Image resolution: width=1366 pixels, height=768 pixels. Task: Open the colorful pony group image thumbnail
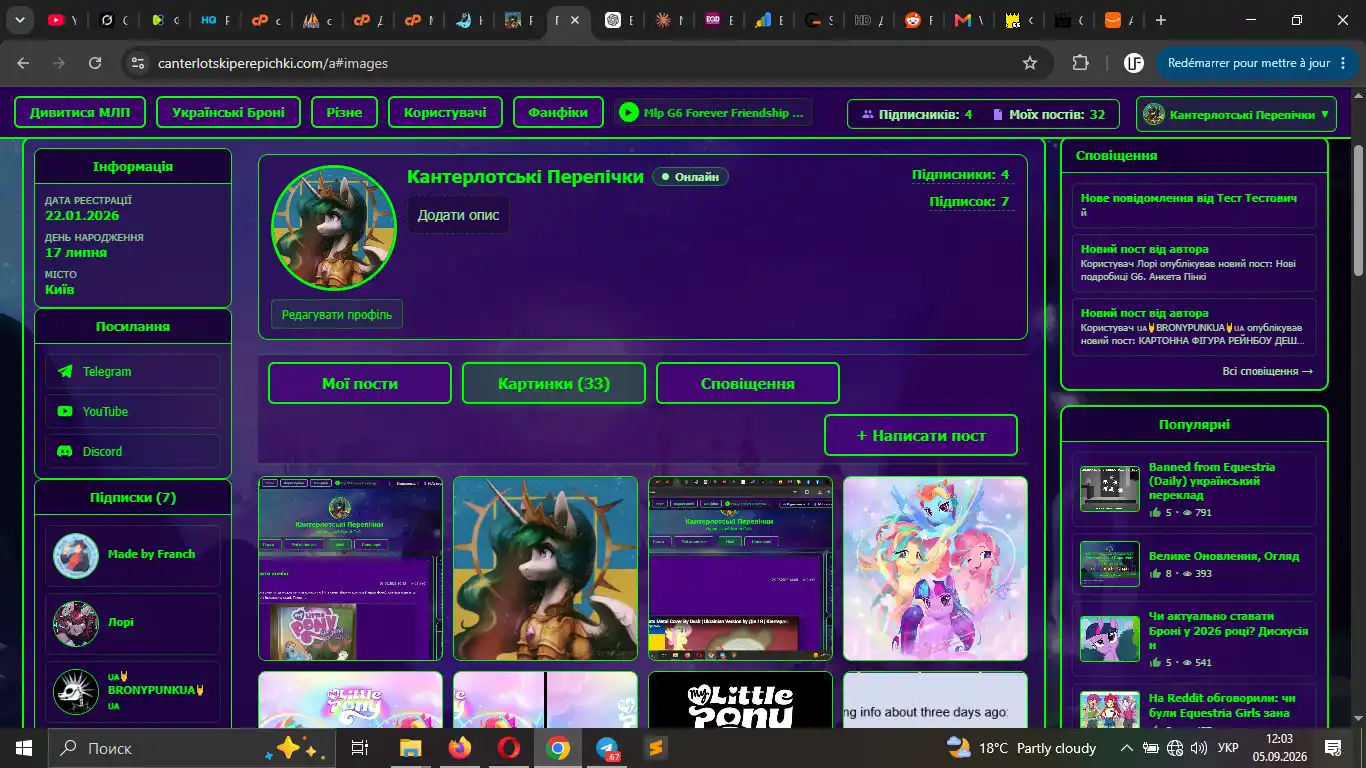935,568
